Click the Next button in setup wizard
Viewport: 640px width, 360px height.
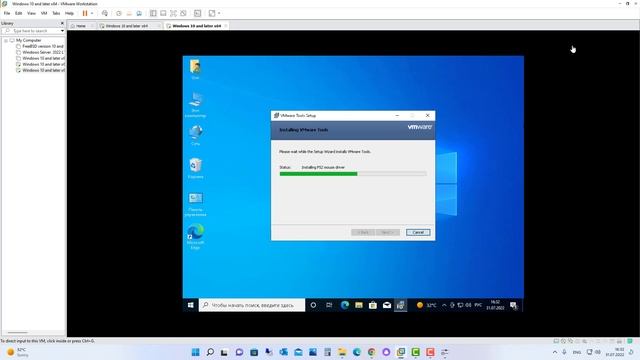point(387,232)
